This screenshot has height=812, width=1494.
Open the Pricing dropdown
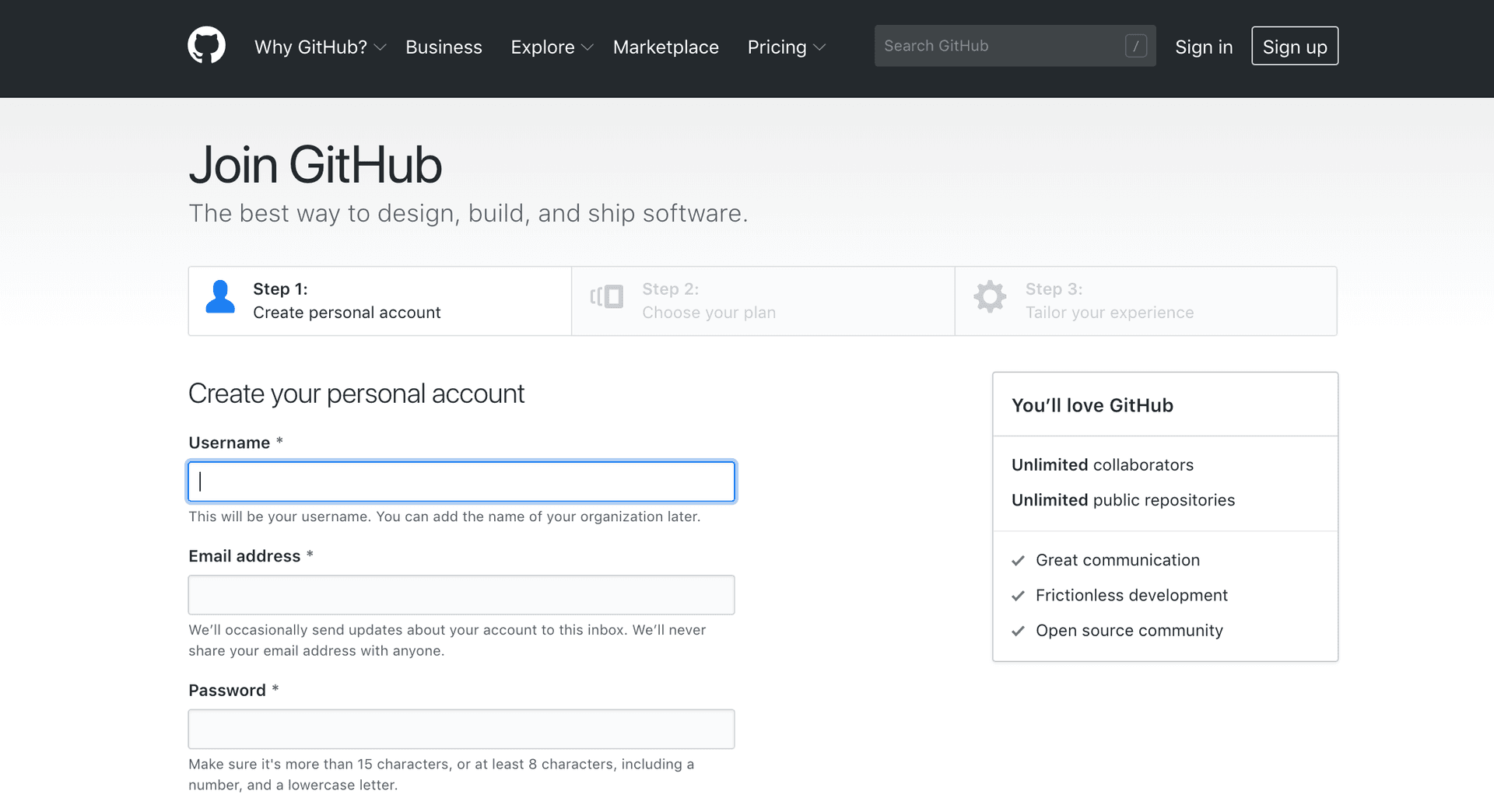tap(778, 47)
